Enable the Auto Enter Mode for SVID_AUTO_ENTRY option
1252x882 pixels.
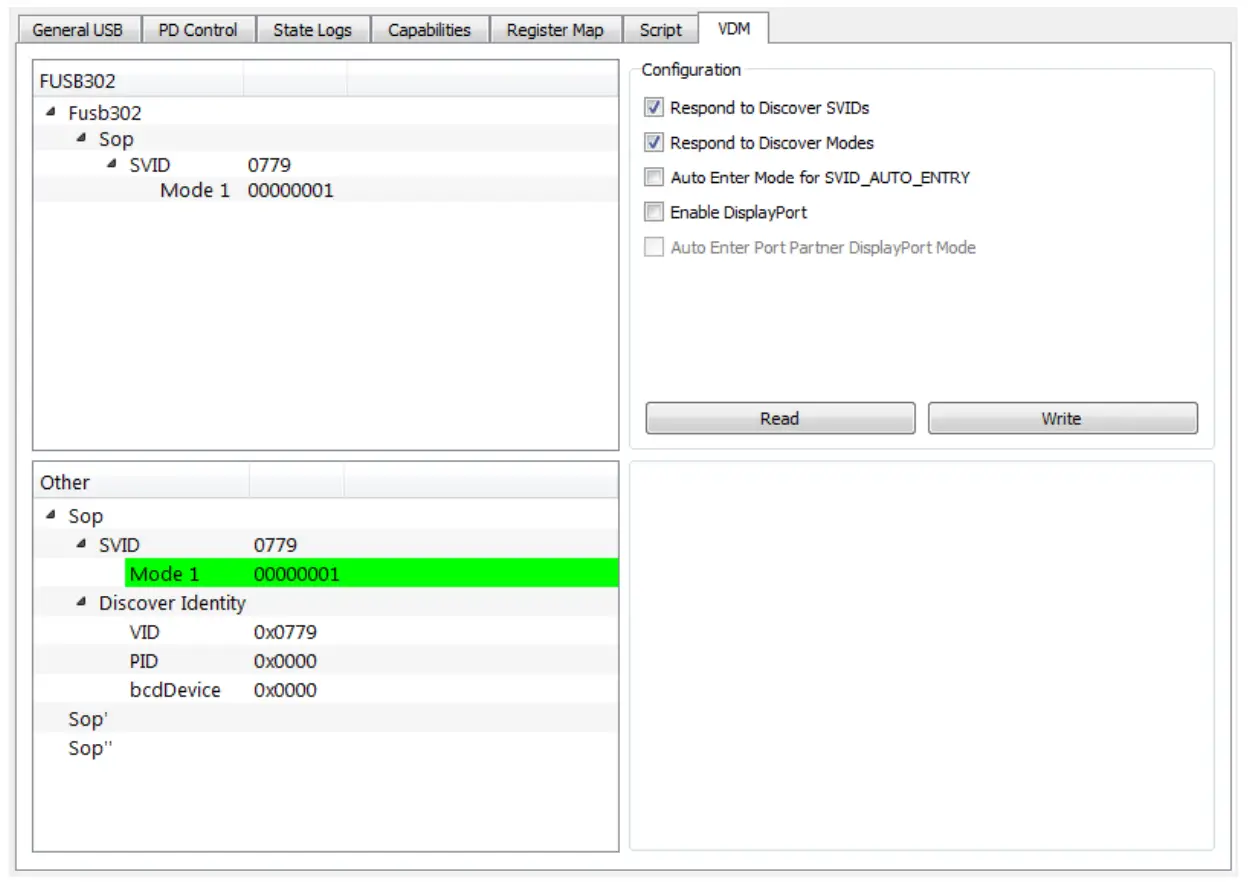pos(656,178)
